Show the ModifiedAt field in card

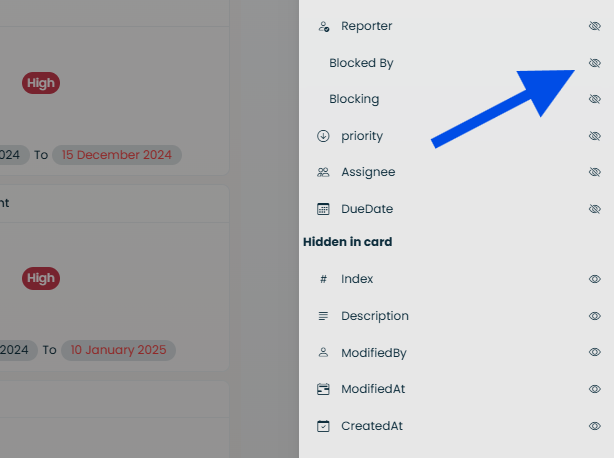[x=594, y=389]
